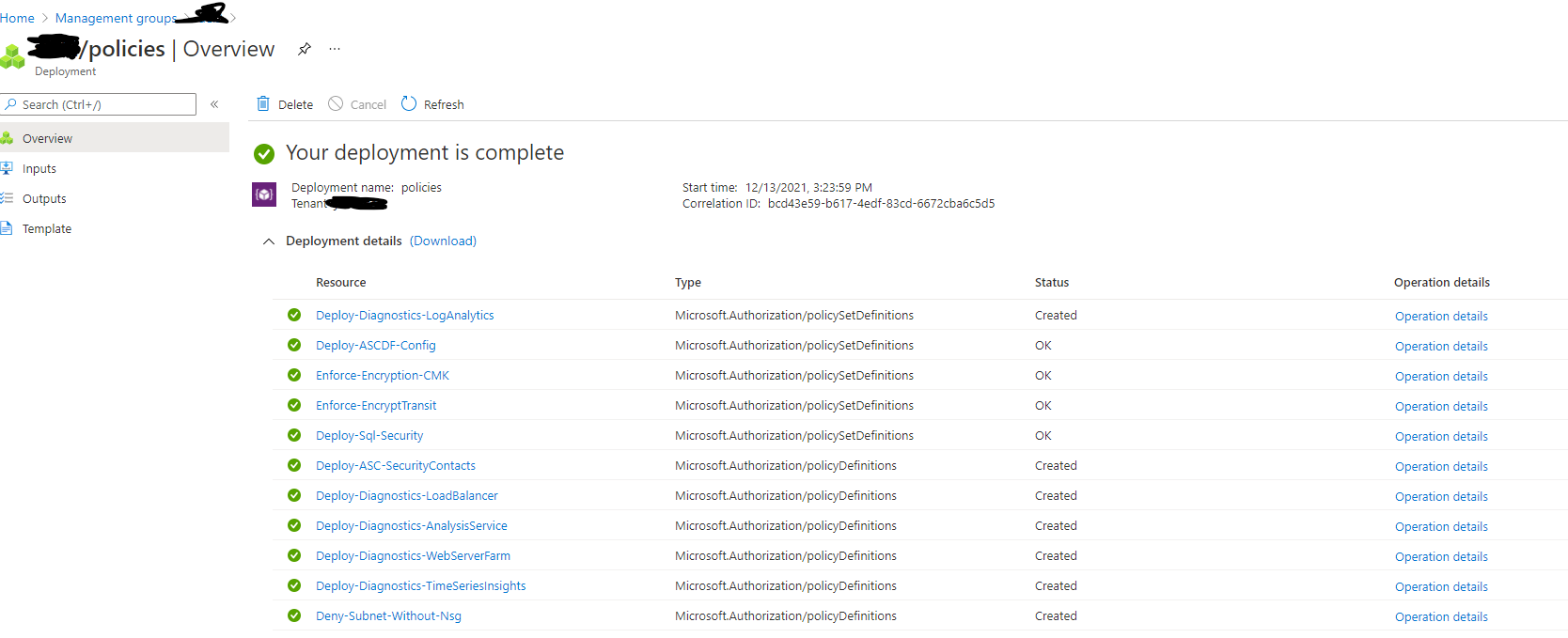This screenshot has height=638, width=1568.
Task: View Operation details for Deploy-Sql-Security
Action: tap(1441, 436)
